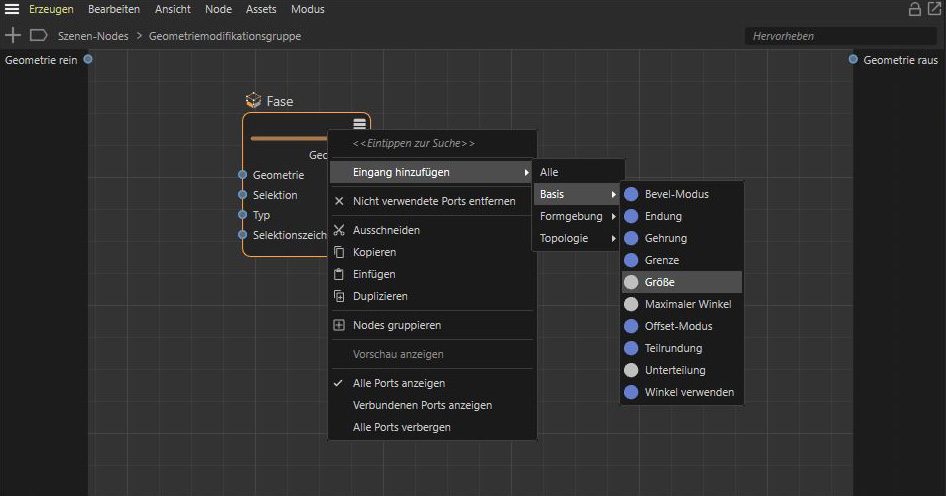Click the Fase node menu icon
The width and height of the screenshot is (946, 496).
[x=359, y=124]
